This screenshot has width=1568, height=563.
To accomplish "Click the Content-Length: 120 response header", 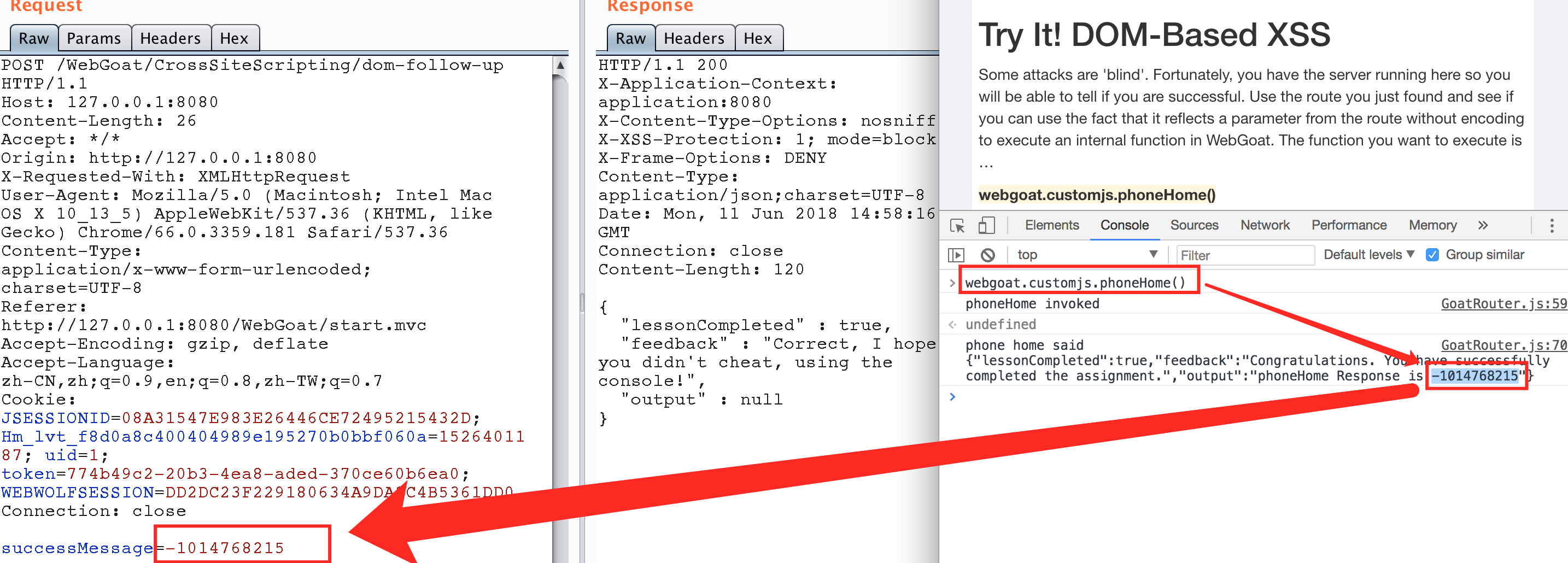I will pyautogui.click(x=700, y=269).
